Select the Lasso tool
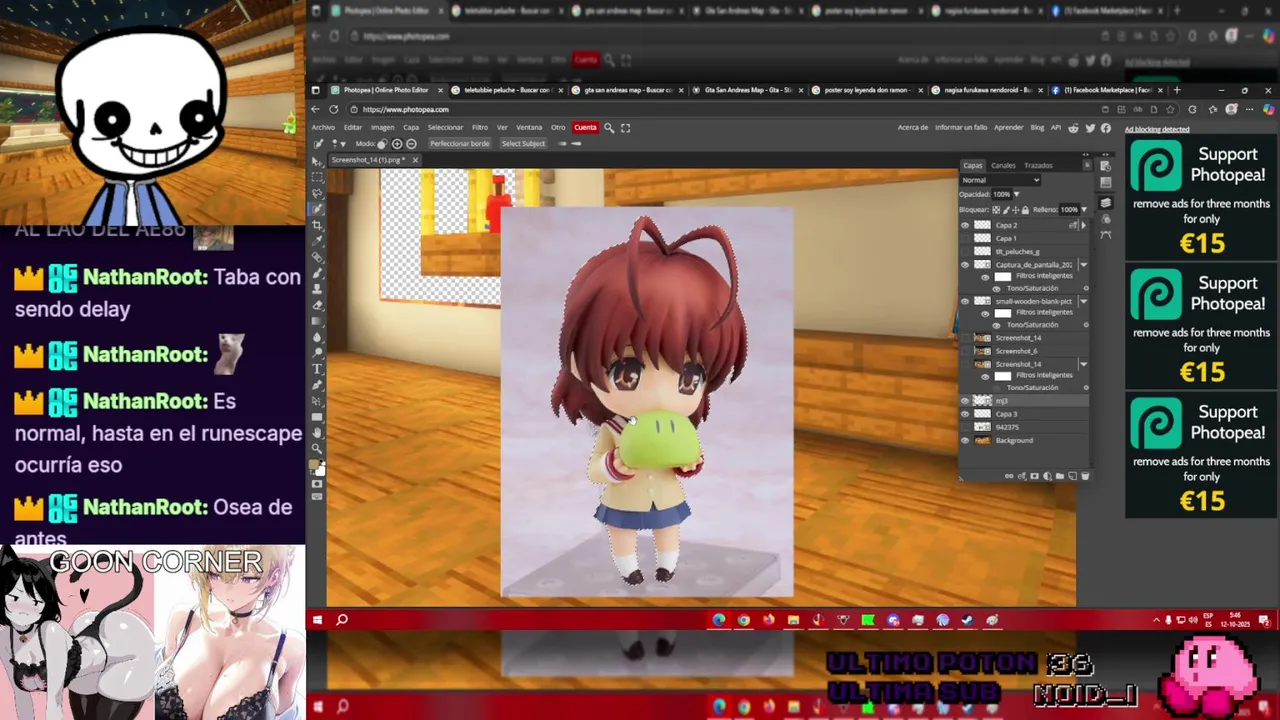 (x=317, y=194)
